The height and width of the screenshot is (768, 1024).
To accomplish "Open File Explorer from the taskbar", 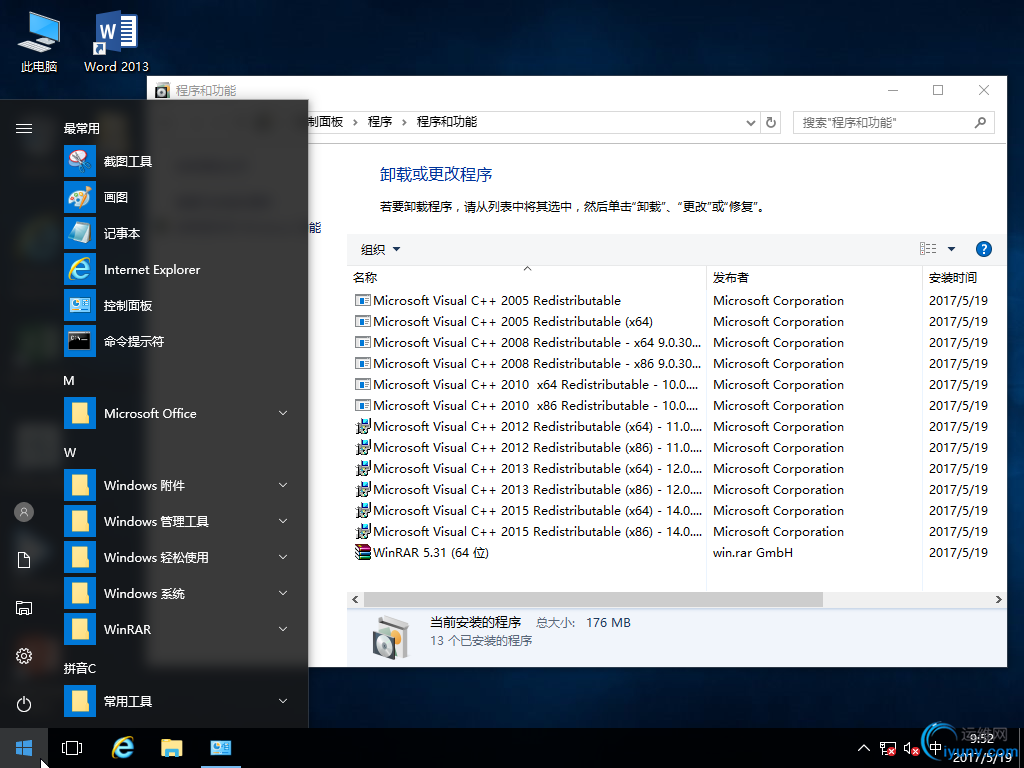I will [x=171, y=748].
